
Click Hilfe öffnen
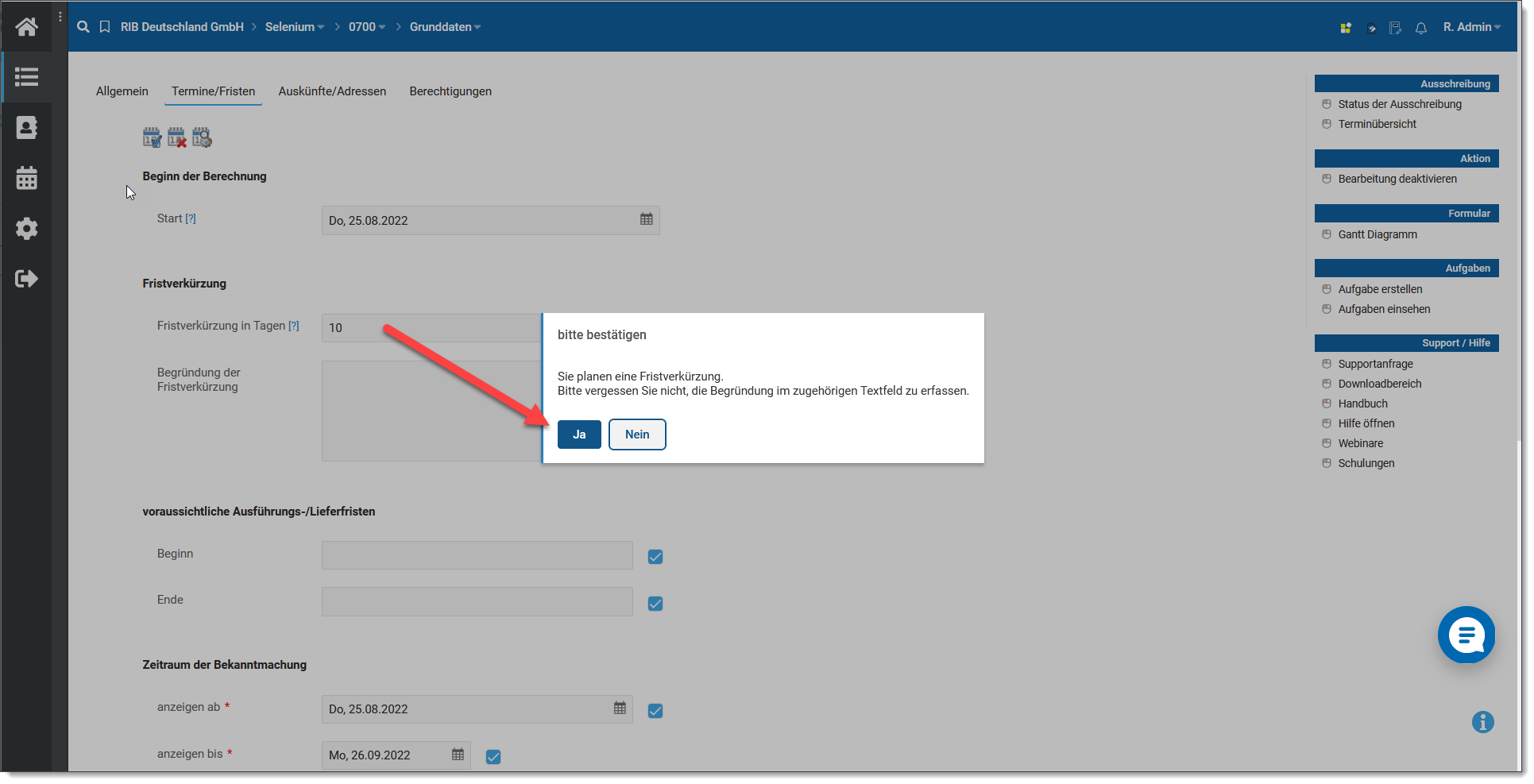coord(1366,423)
